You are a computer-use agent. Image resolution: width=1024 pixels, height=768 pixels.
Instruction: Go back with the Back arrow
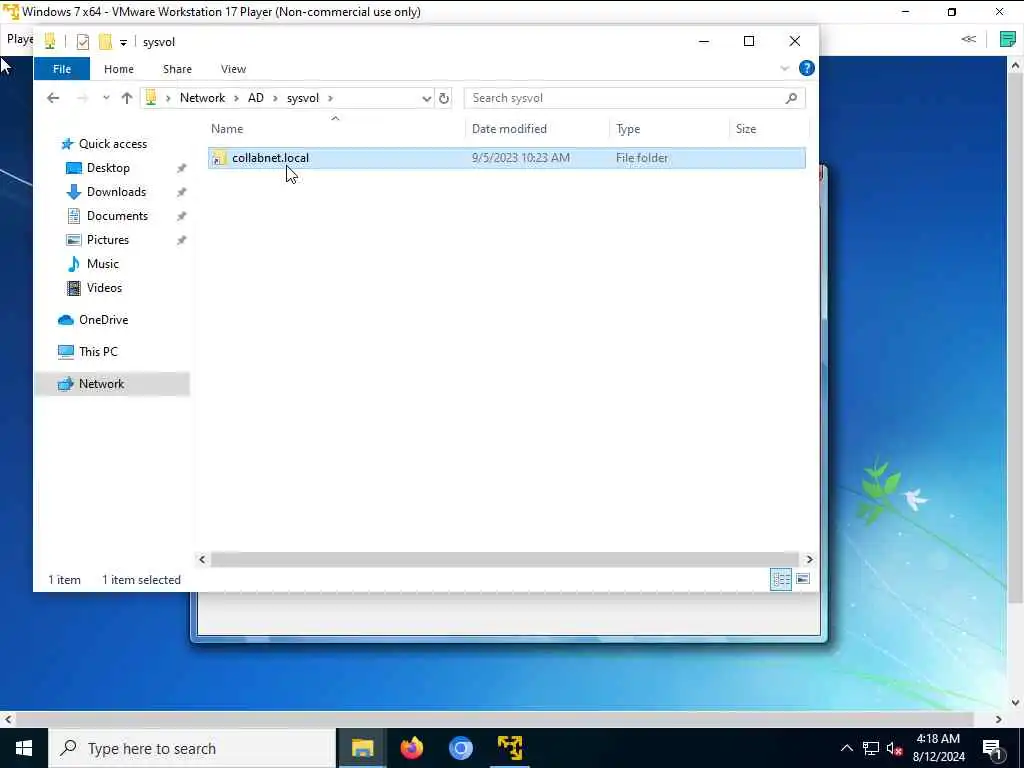point(53,98)
